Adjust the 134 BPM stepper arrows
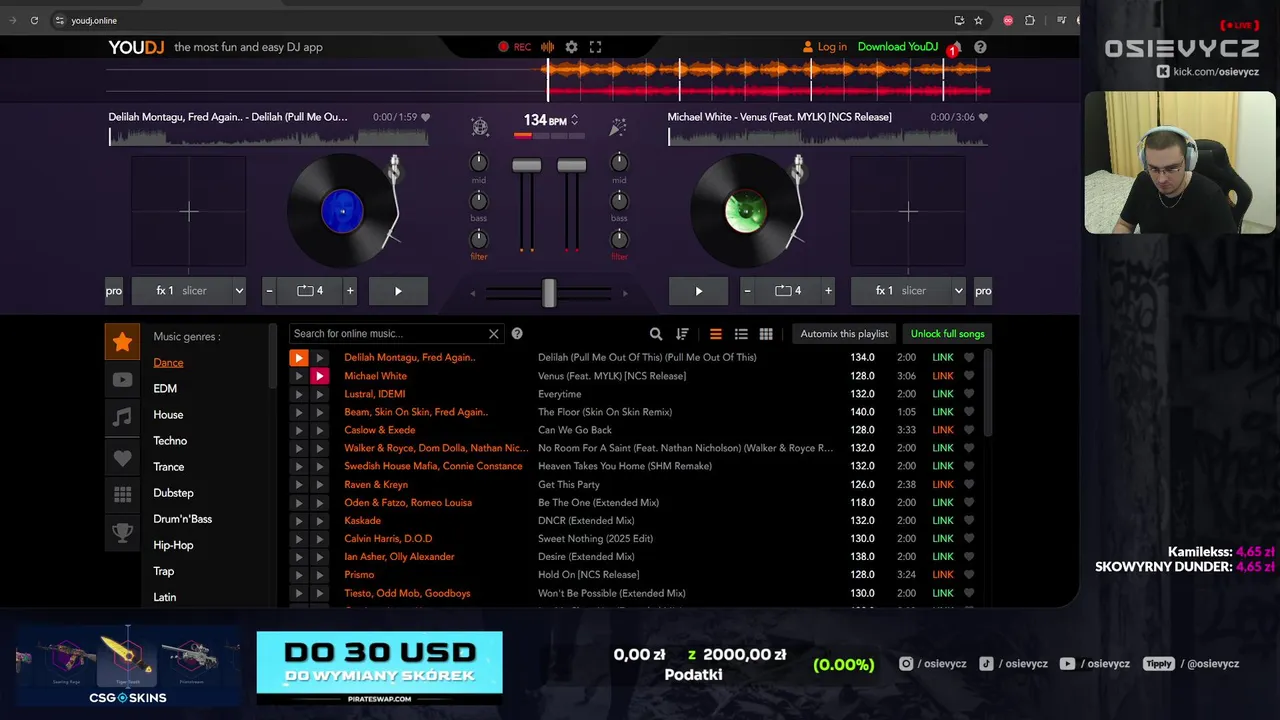This screenshot has height=720, width=1280. click(574, 120)
